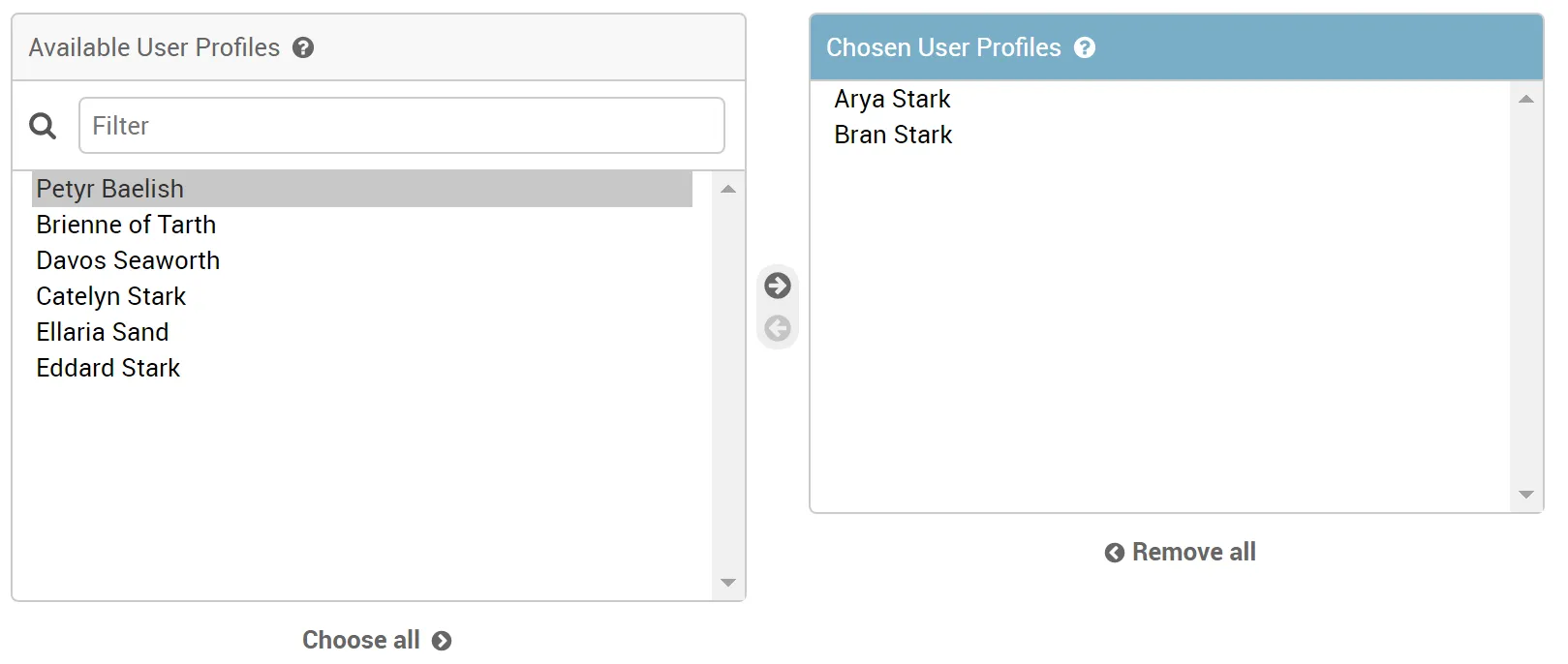Select Brienne of Tarth from the list
The height and width of the screenshot is (664, 1568).
(x=126, y=225)
